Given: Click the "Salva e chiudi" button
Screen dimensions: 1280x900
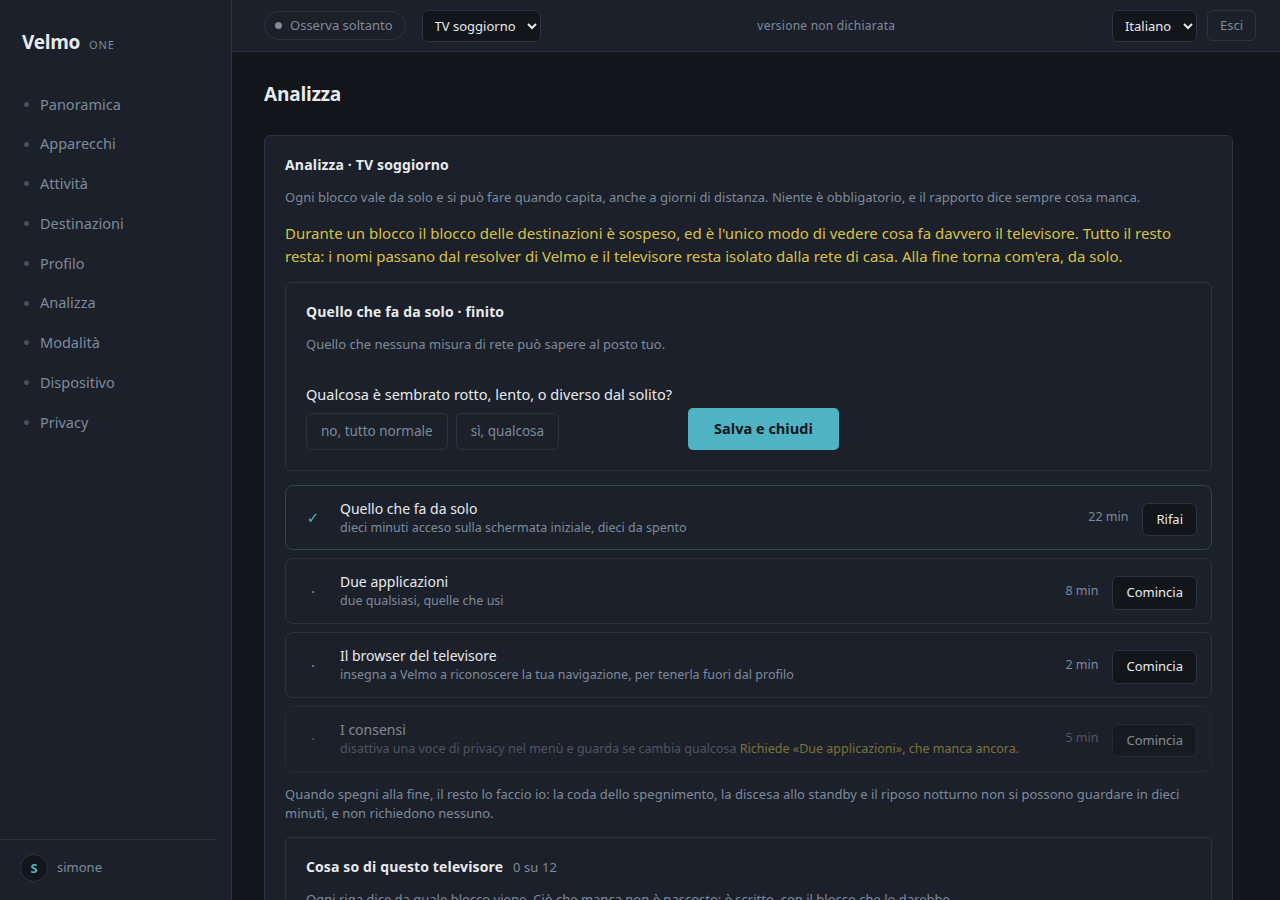Looking at the screenshot, I should [x=763, y=429].
